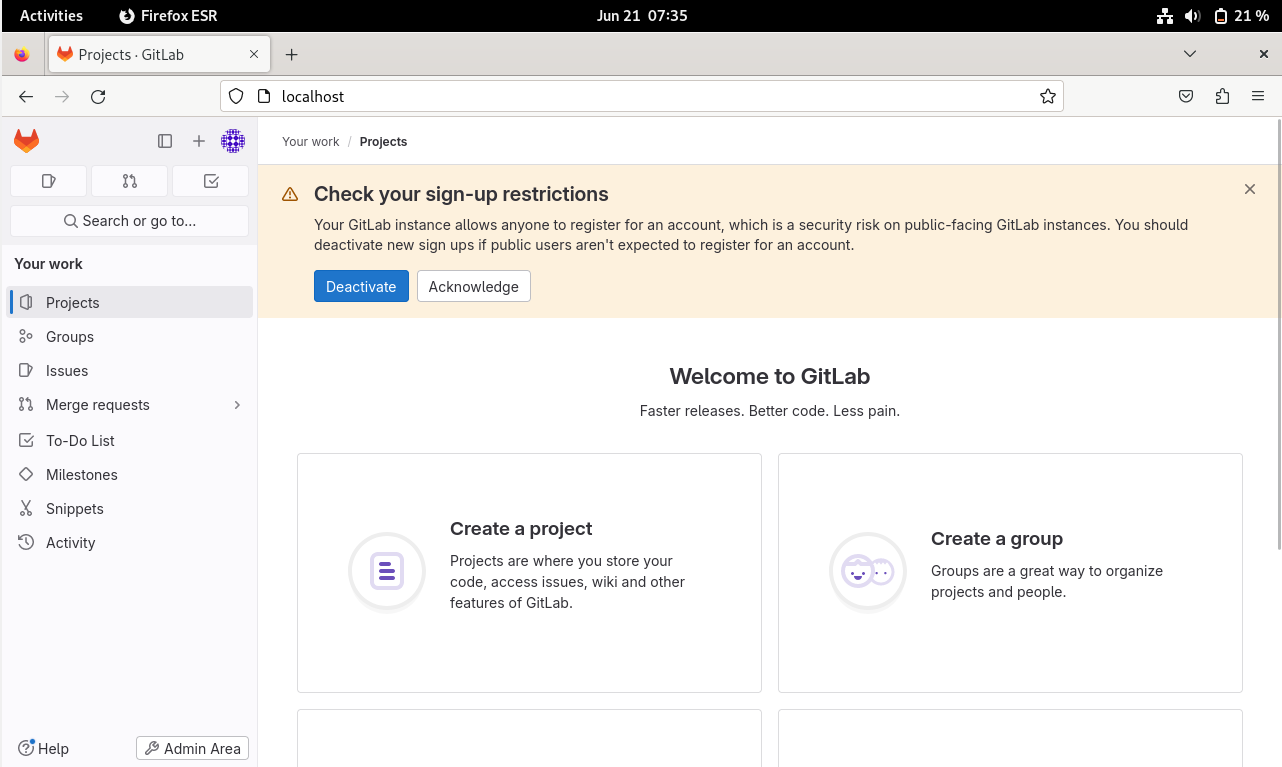Click the browser forward arrow
Viewport: 1282px width, 767px height.
click(62, 96)
